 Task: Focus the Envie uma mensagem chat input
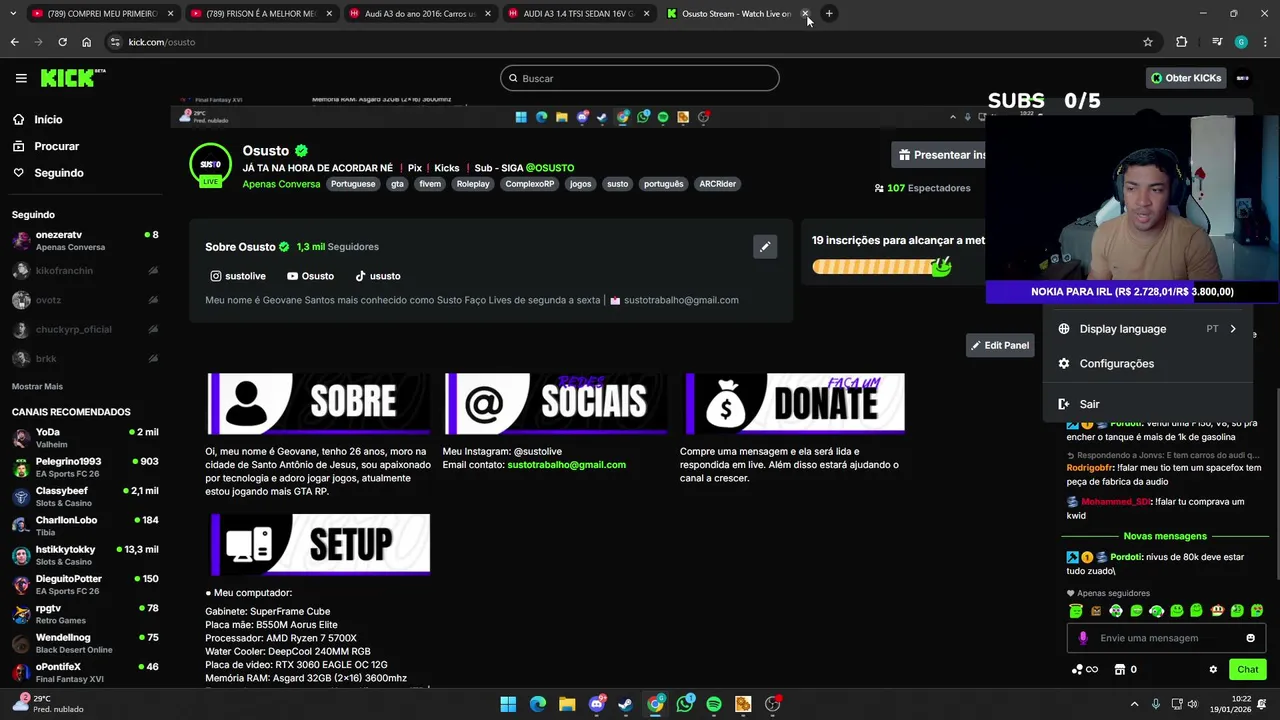point(1166,638)
